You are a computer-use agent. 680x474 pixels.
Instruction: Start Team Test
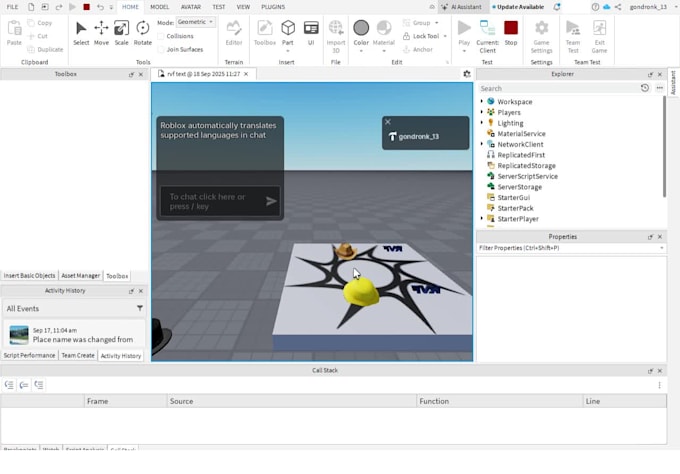pos(573,37)
